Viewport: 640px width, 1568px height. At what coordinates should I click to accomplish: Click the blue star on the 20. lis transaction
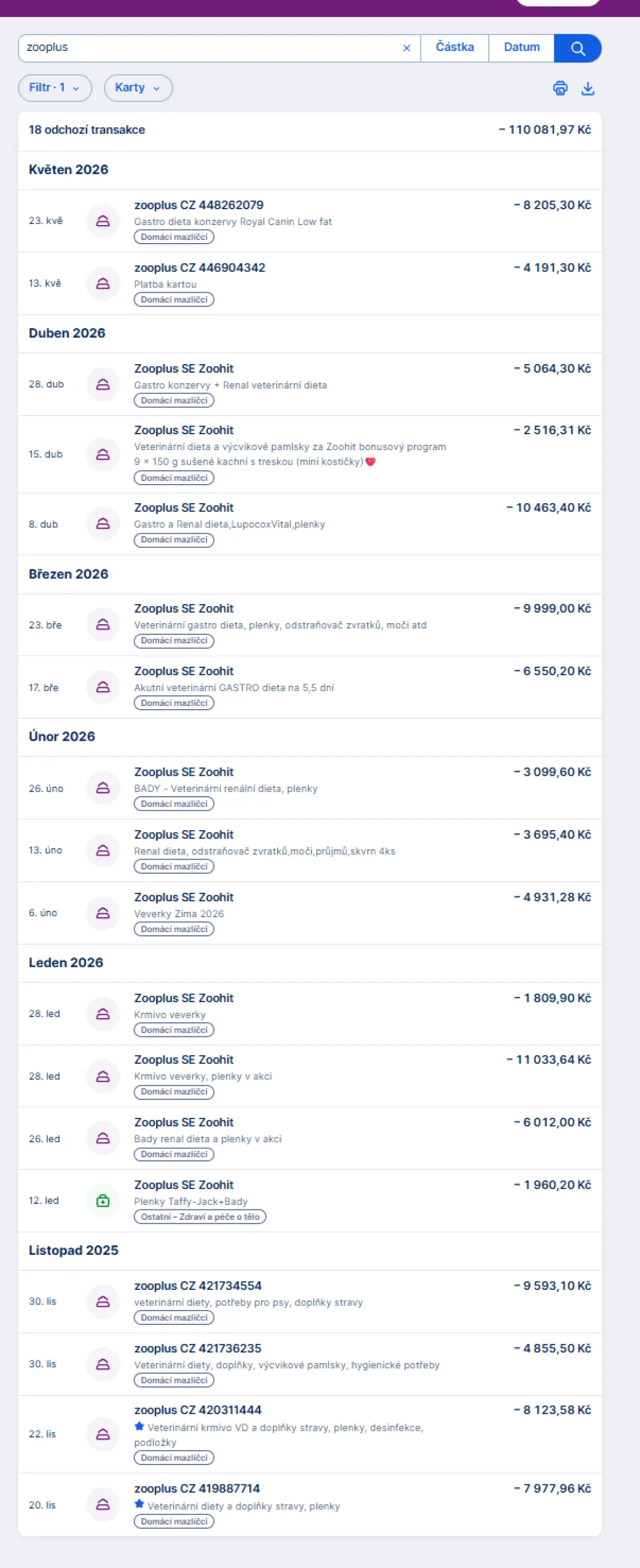(139, 1504)
